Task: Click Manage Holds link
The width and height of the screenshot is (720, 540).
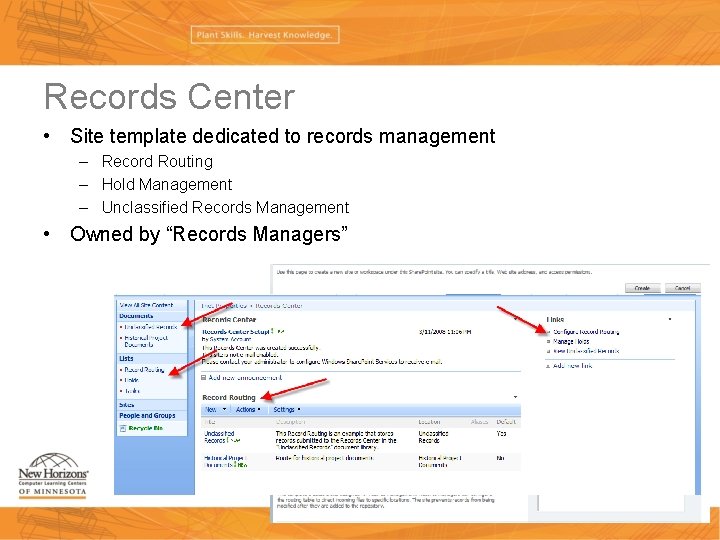Action: click(571, 342)
